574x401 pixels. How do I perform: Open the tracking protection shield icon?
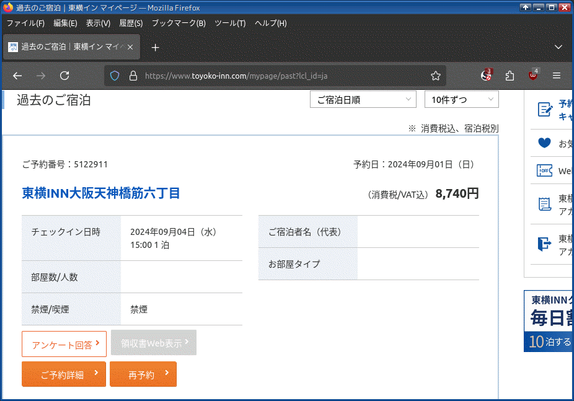tap(115, 76)
